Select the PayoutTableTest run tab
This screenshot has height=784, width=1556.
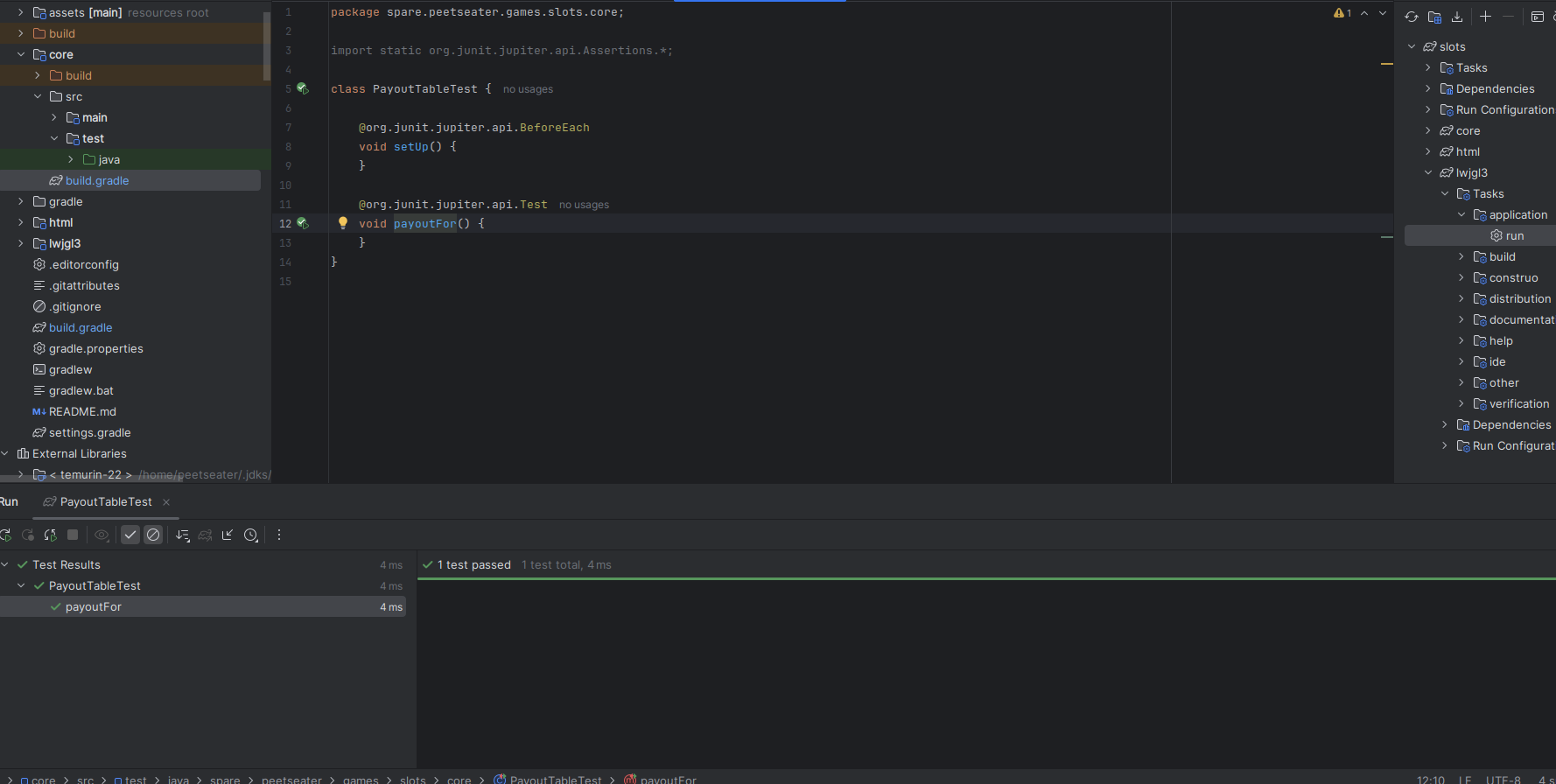(105, 501)
